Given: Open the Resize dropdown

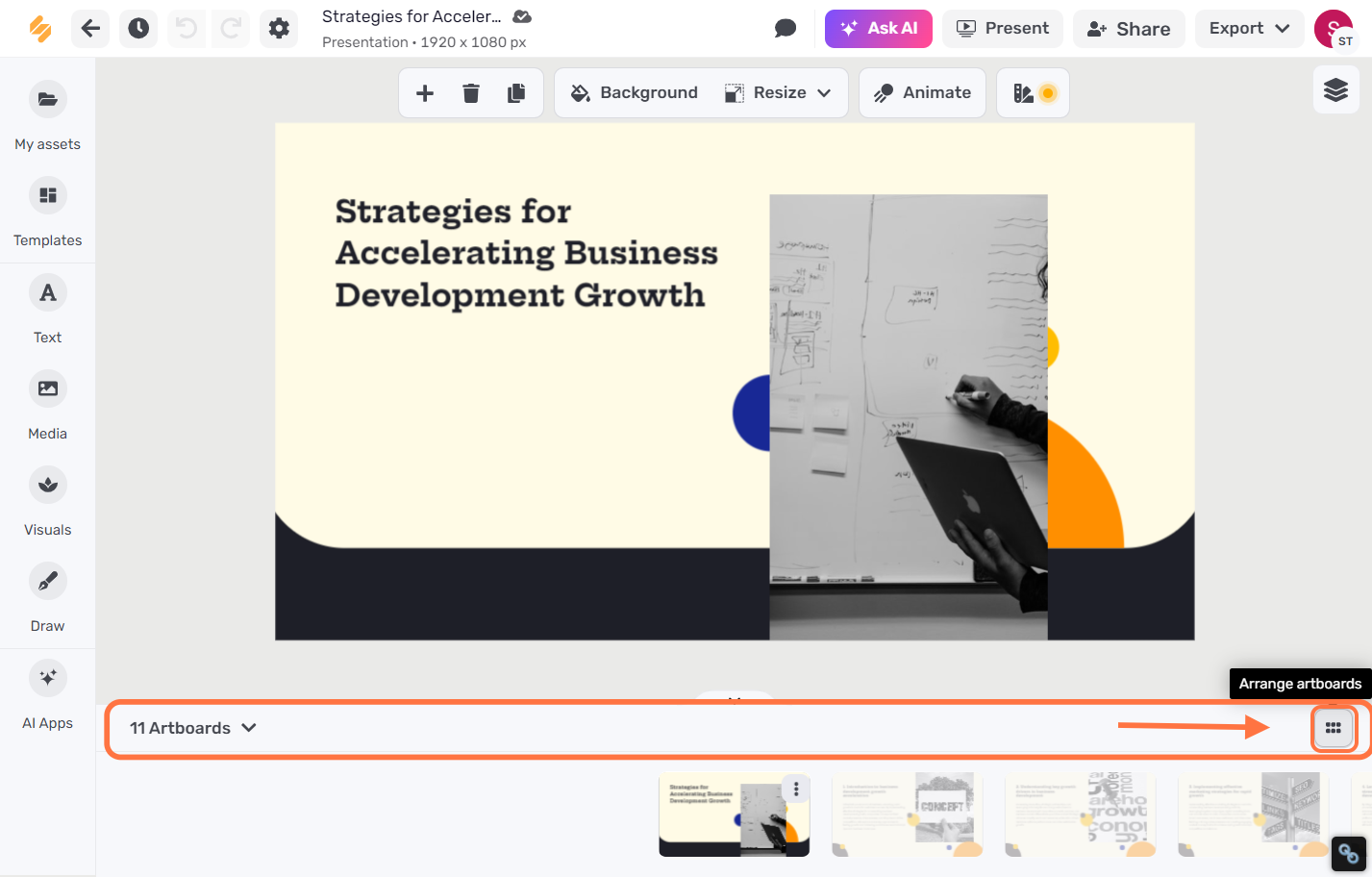Looking at the screenshot, I should click(778, 93).
